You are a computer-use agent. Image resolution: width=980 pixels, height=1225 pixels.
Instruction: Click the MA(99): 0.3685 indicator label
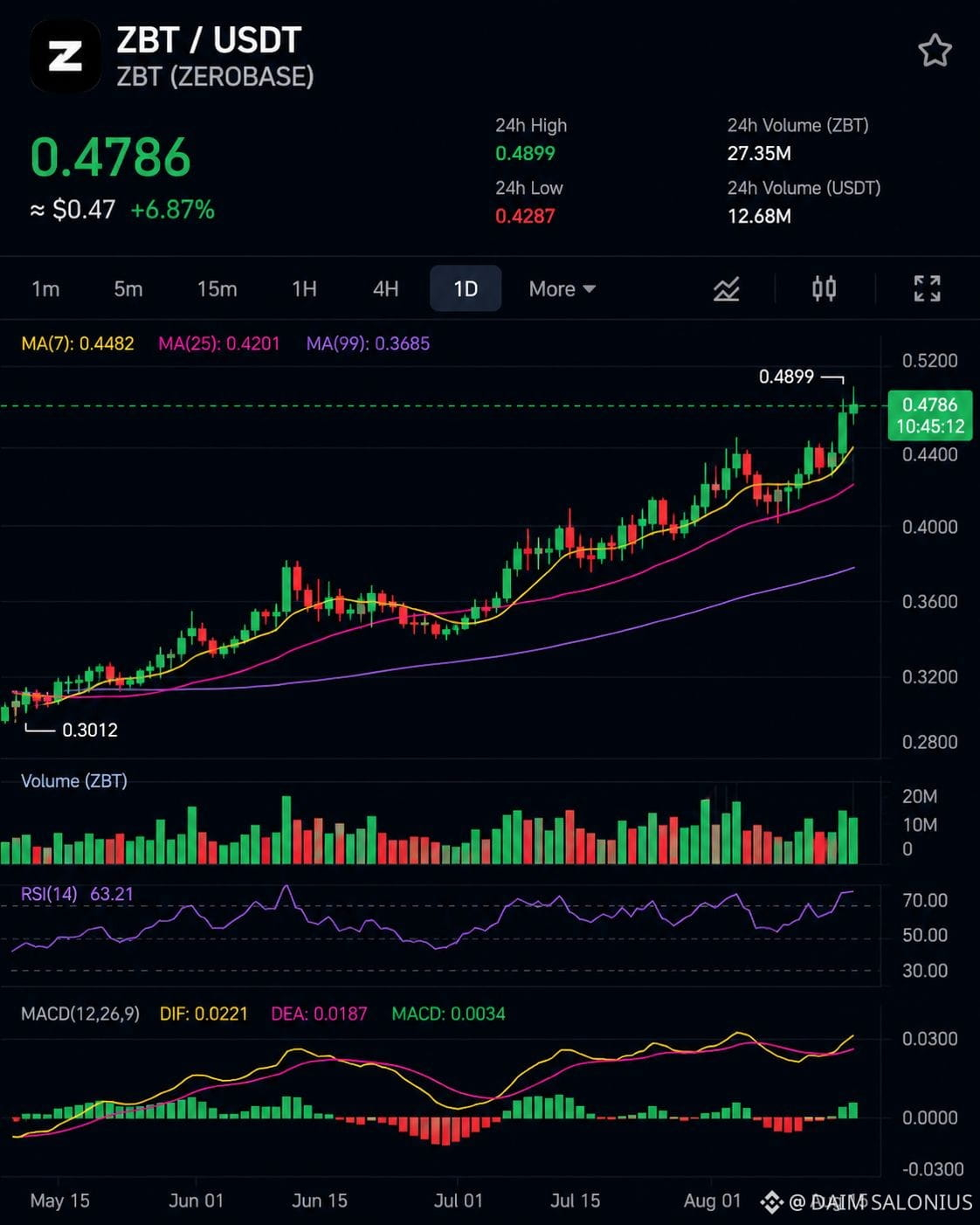(x=368, y=343)
